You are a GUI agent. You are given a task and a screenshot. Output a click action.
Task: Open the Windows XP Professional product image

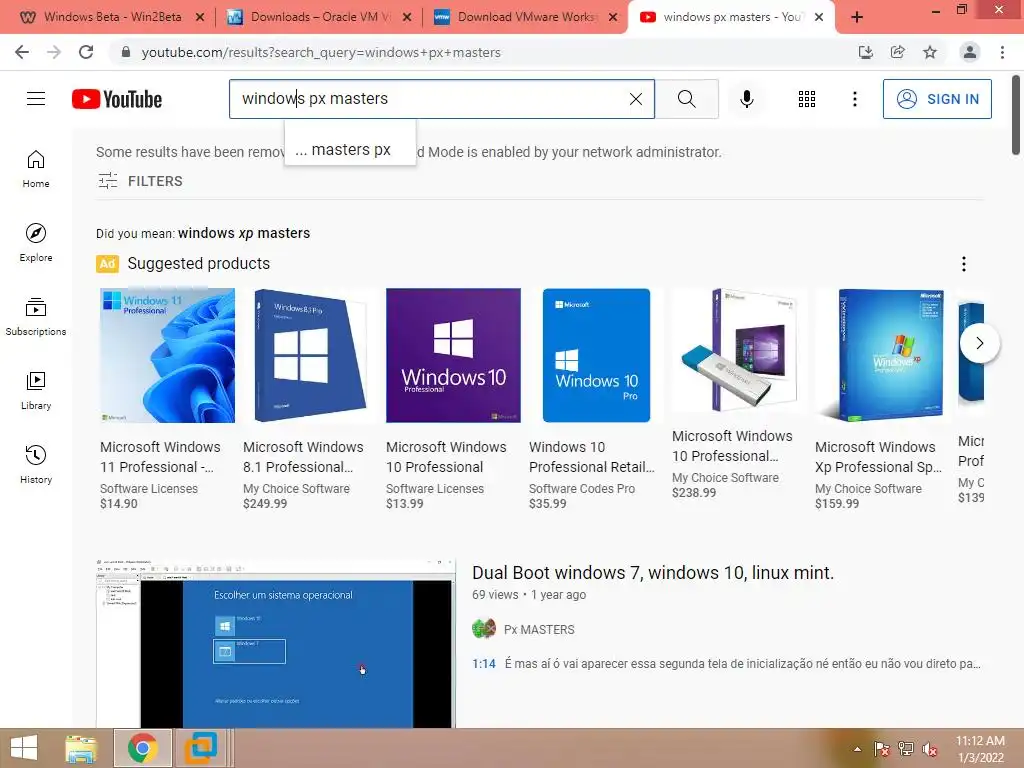882,355
